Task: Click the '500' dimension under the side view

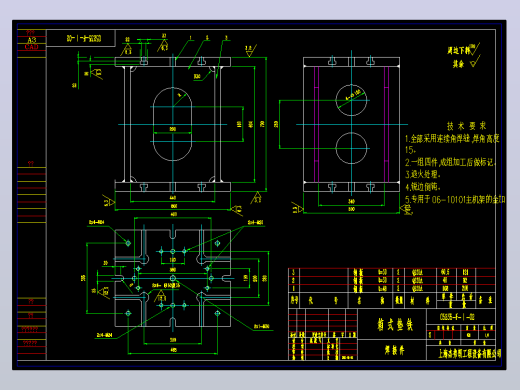Action: [351, 209]
